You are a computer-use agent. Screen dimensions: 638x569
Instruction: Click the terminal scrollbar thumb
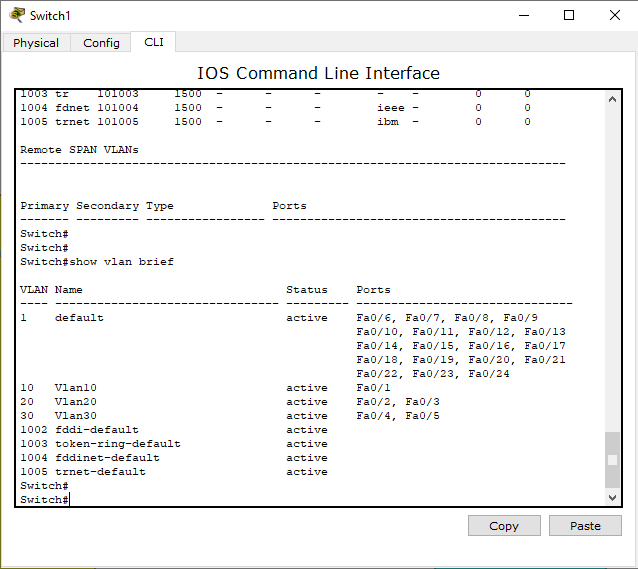tap(612, 460)
